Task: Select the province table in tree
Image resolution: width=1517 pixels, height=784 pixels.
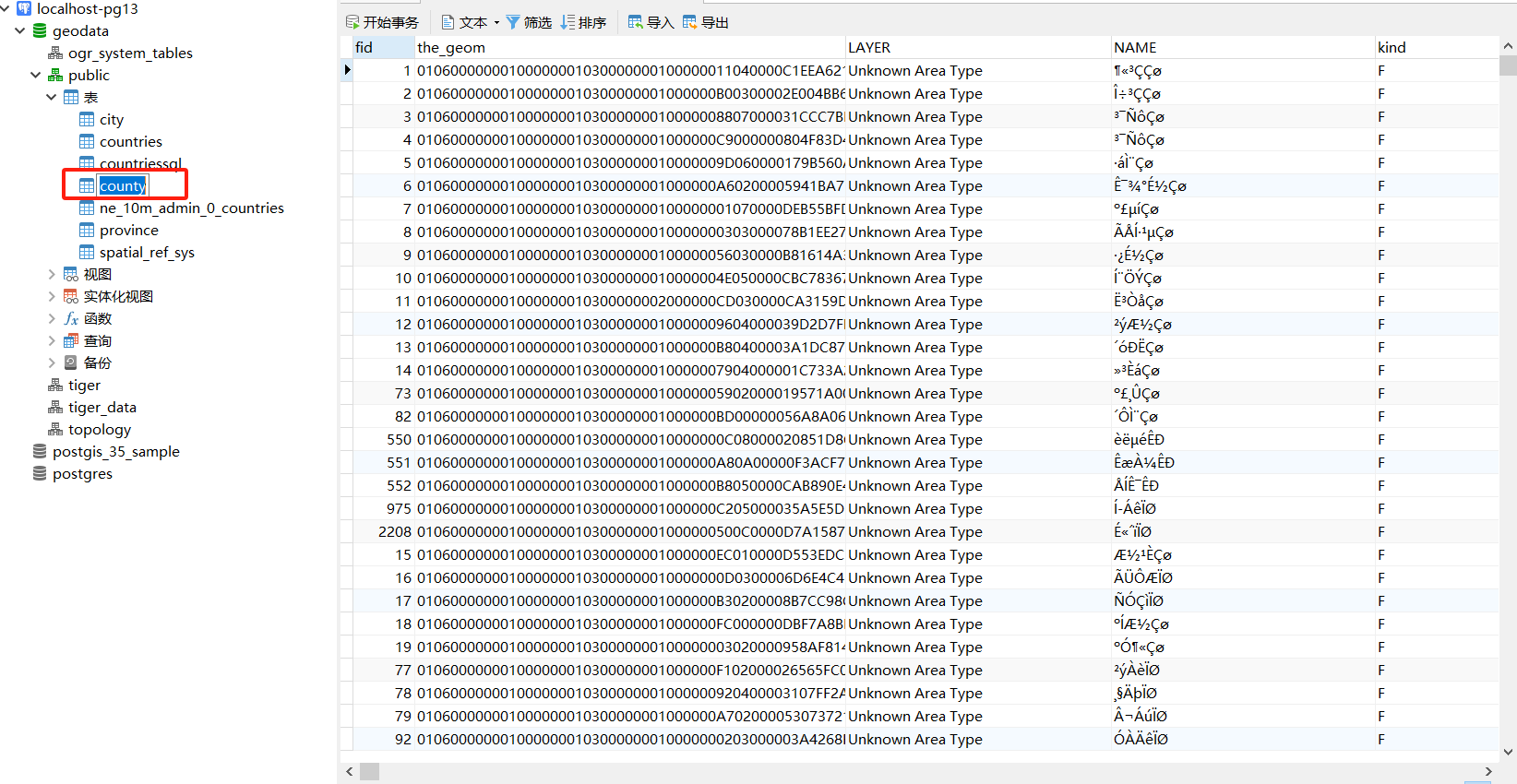Action: pyautogui.click(x=129, y=230)
